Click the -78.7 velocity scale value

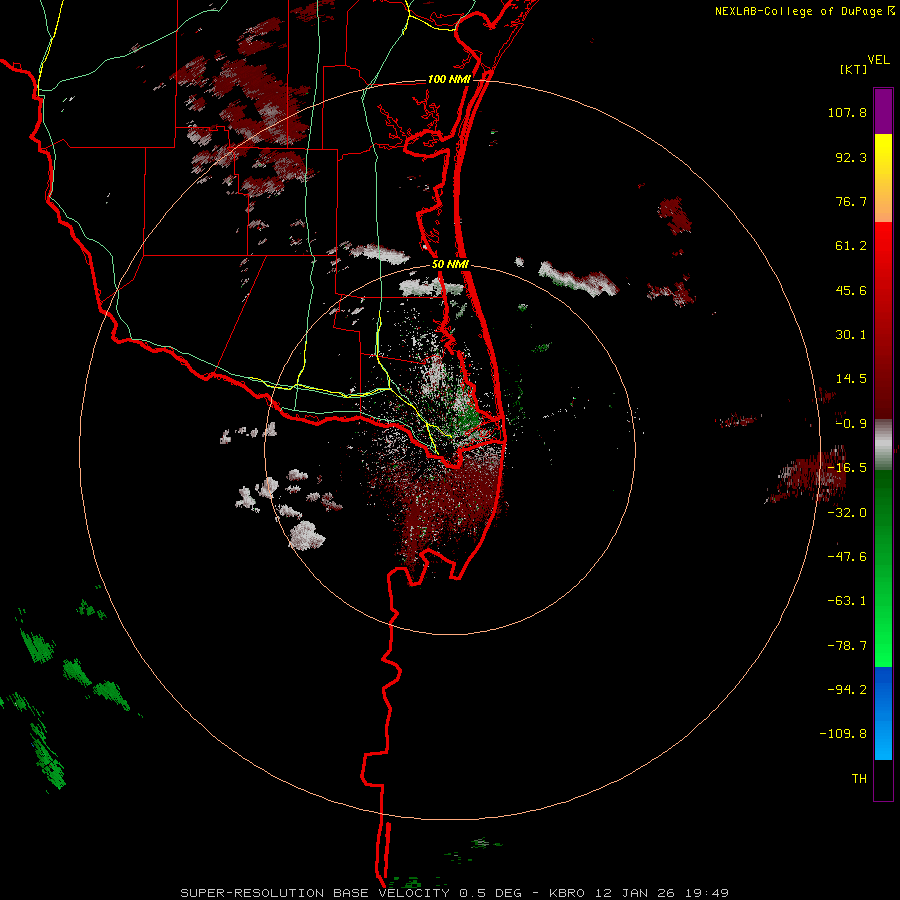coord(847,646)
